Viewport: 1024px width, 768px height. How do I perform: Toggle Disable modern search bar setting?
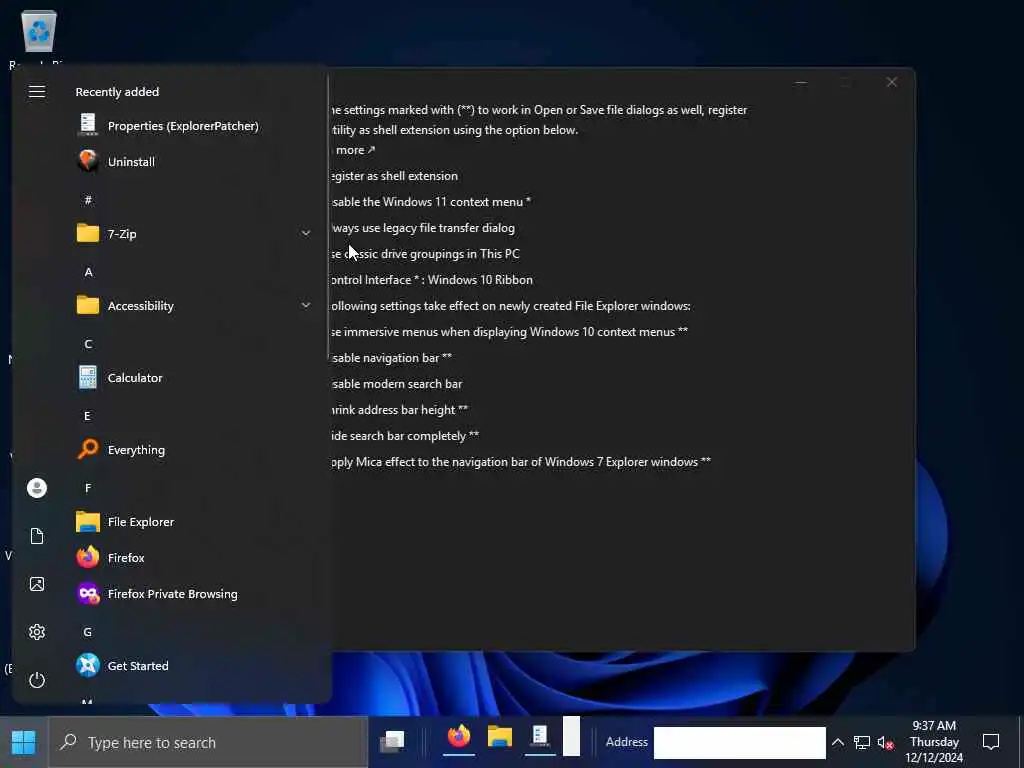396,383
